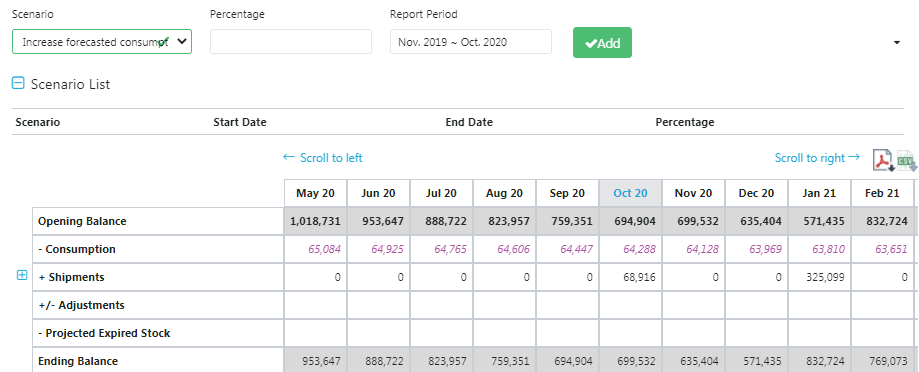Click the Projected Expired Stock row label
The image size is (919, 372).
click(x=104, y=333)
